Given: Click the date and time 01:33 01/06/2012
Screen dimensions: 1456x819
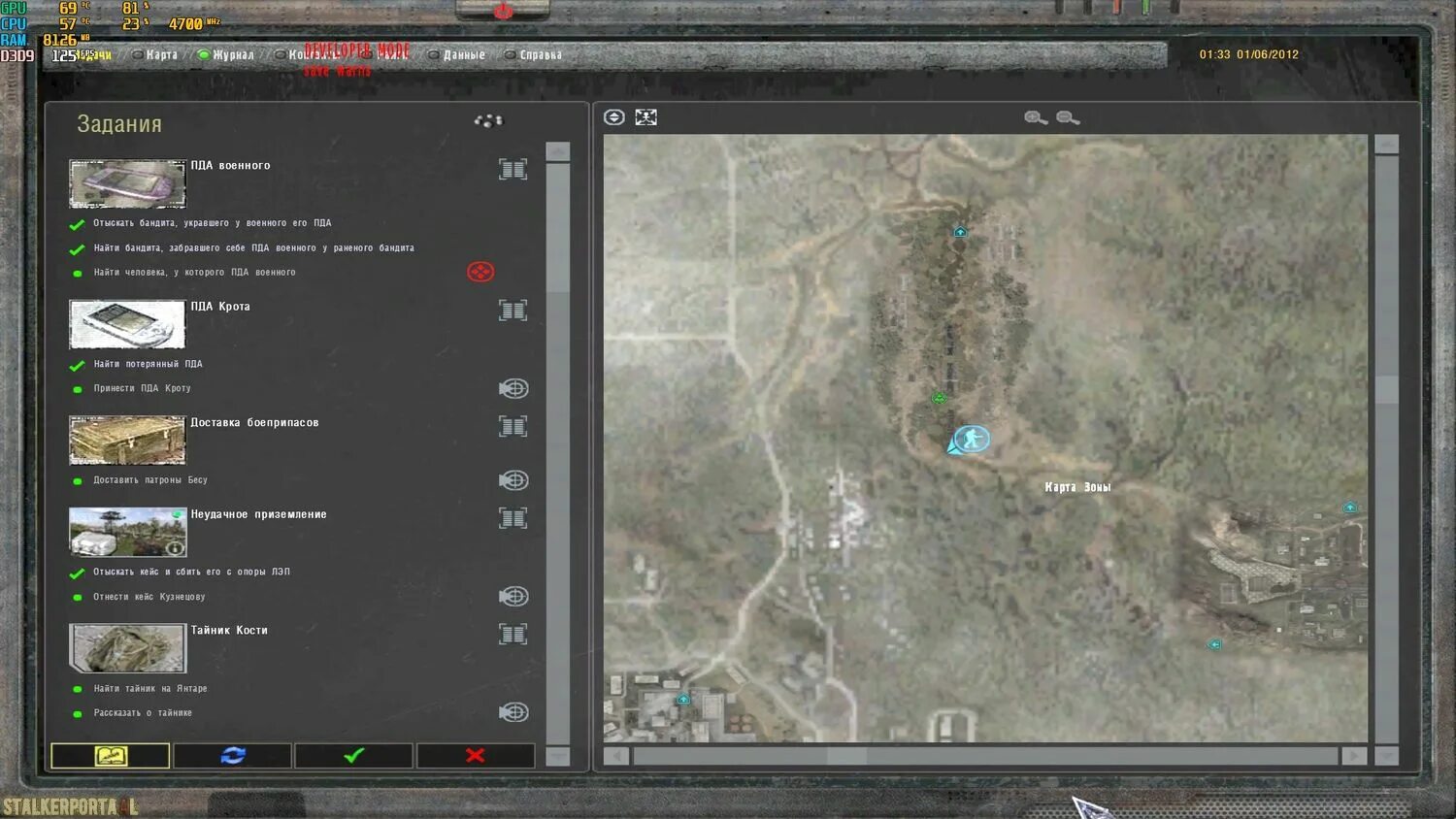Looking at the screenshot, I should tap(1248, 54).
